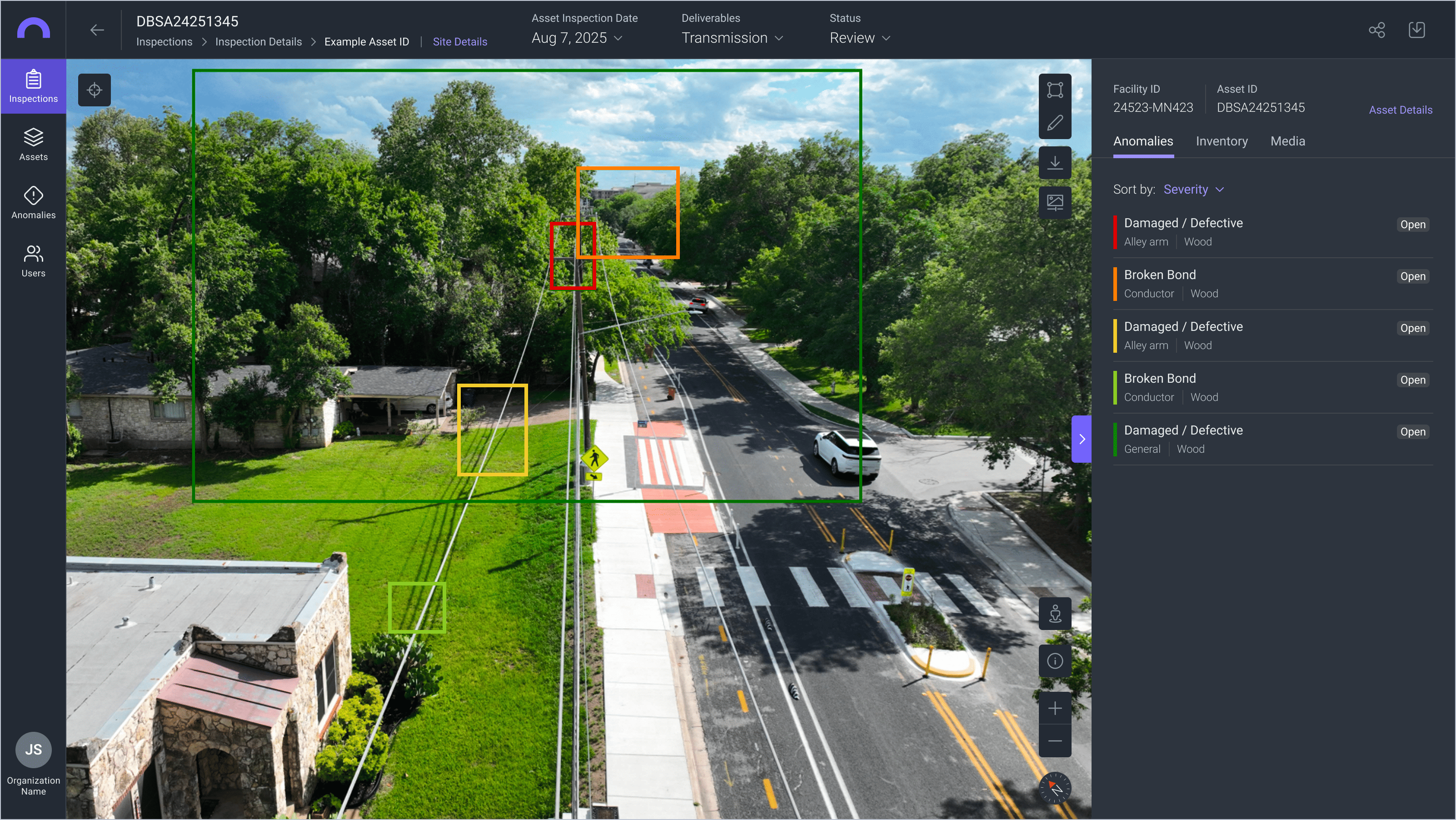Switch to the Media tab
The width and height of the screenshot is (1456, 820).
coord(1287,141)
